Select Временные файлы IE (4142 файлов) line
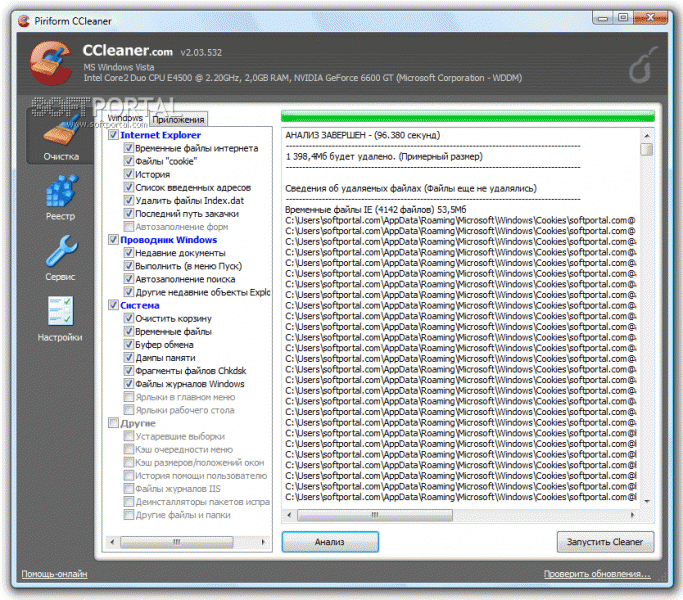Screen dimensions: 683x600 tap(375, 210)
